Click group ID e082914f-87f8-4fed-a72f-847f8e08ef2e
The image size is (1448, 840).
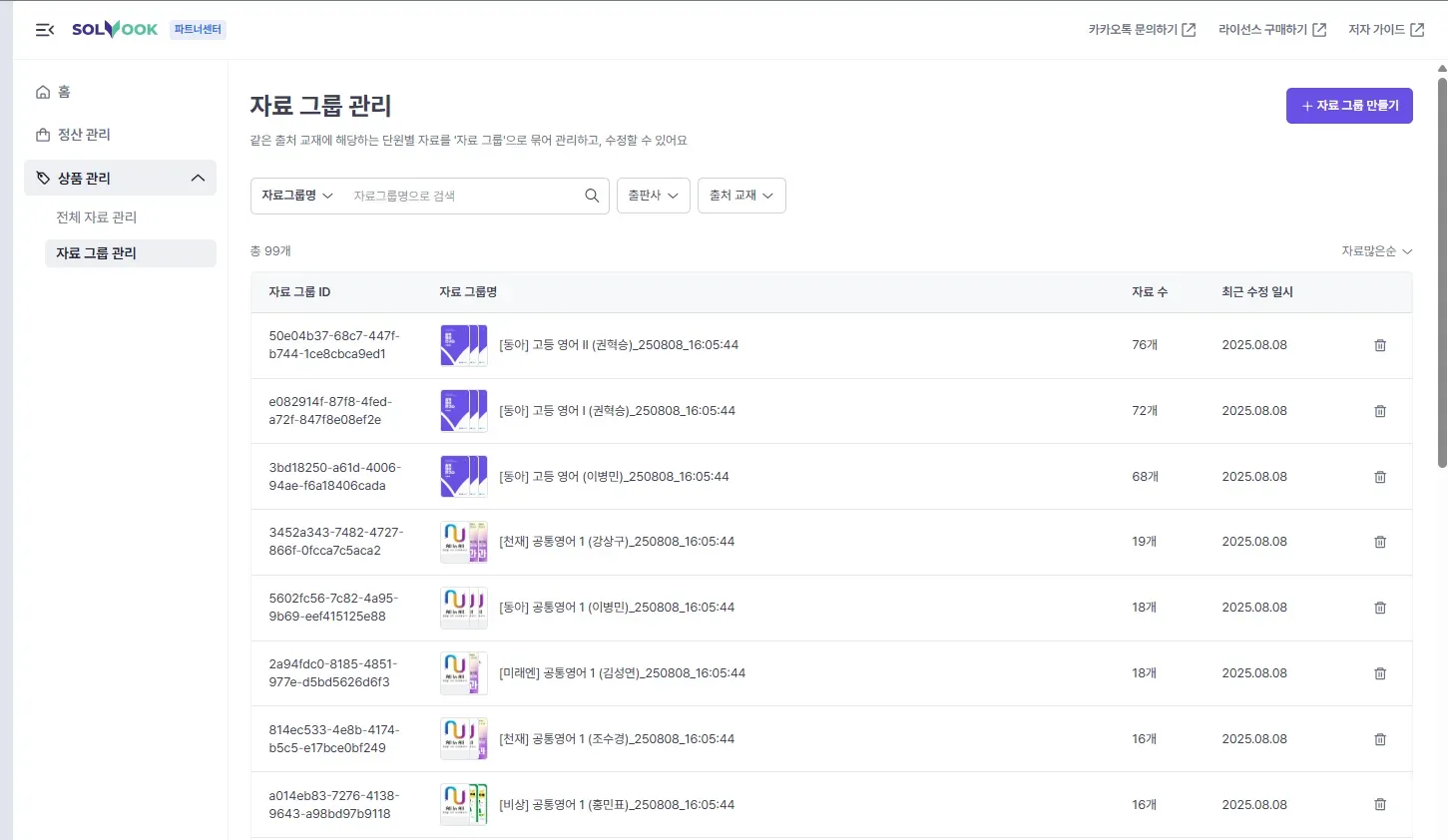330,411
